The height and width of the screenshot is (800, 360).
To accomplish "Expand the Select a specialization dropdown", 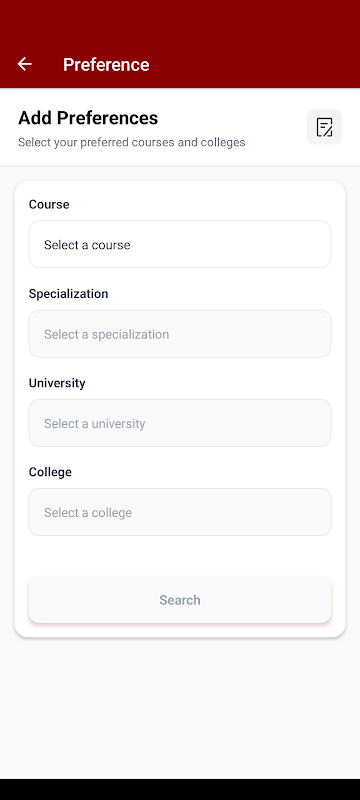I will 180,334.
